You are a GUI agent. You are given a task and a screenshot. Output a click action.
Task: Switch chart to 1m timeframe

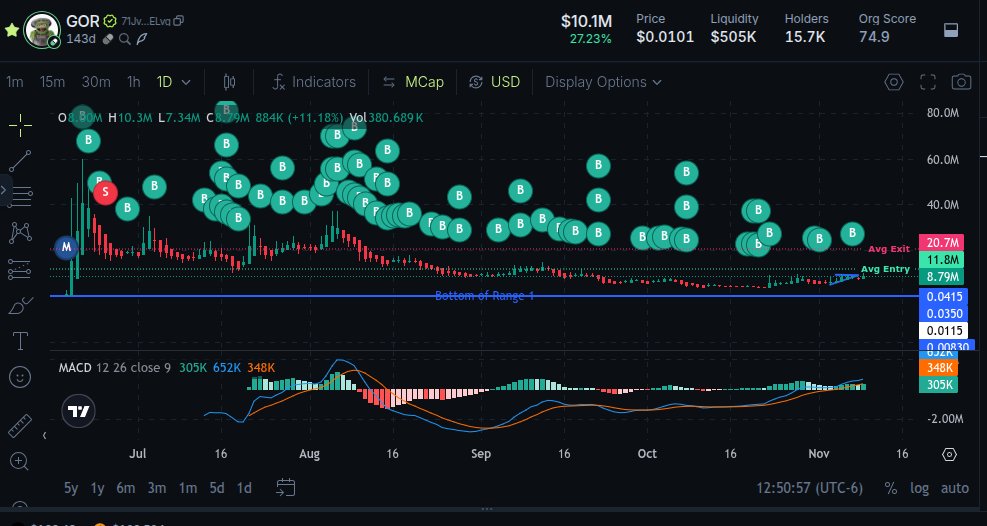pyautogui.click(x=15, y=82)
